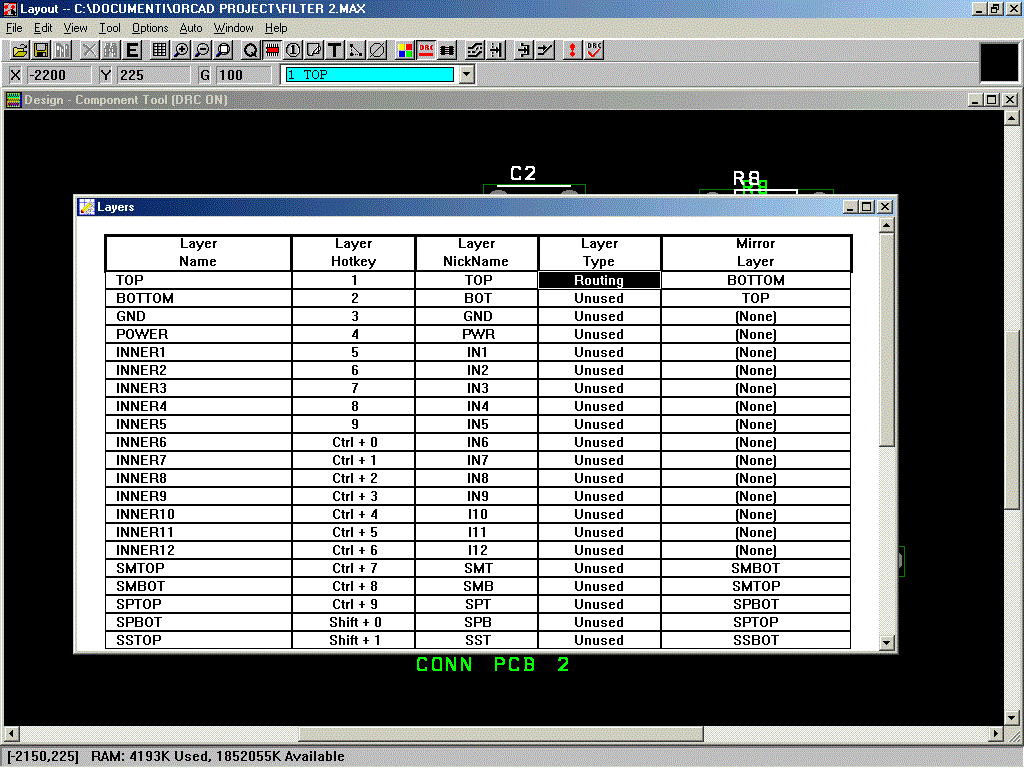This screenshot has width=1024, height=768.
Task: Click the Refresh All red arrow icon
Action: coord(573,50)
